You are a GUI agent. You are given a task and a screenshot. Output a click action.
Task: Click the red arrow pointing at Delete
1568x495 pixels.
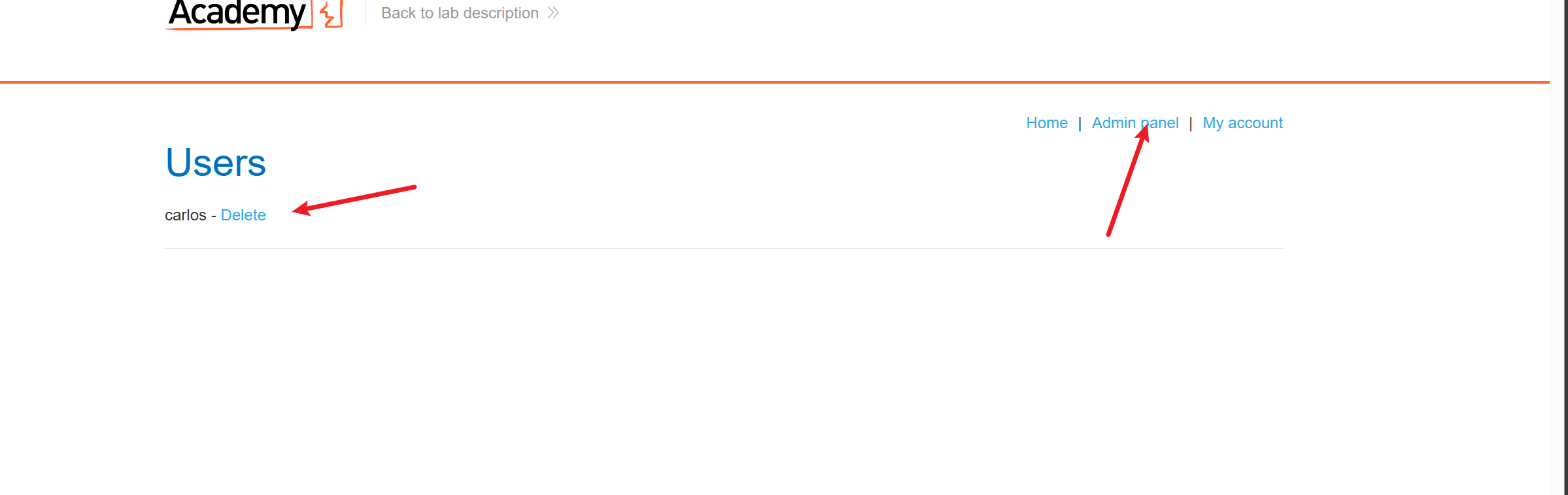356,199
